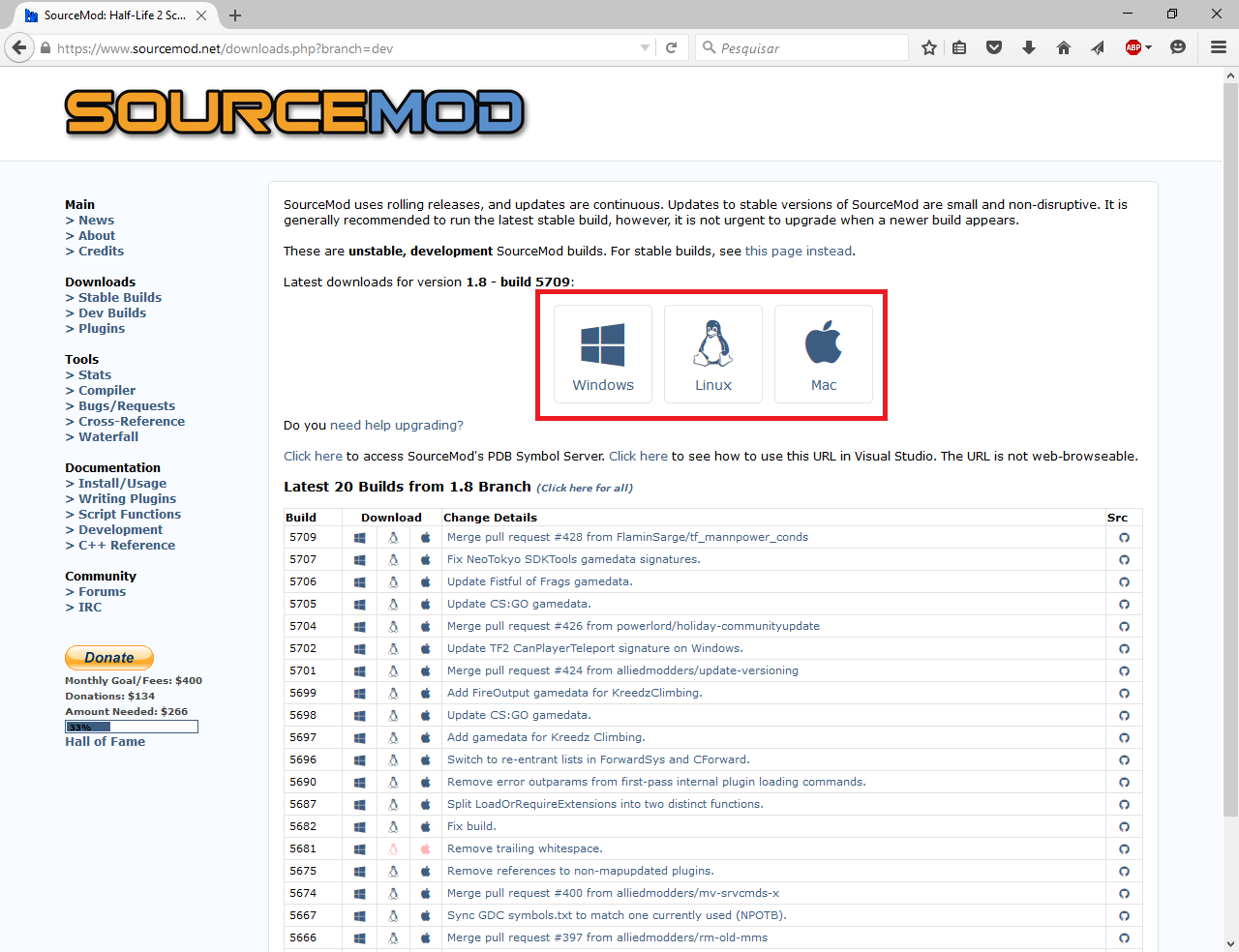Click the site security padlock icon
Screen dimensions: 1239x952
pyautogui.click(x=45, y=48)
